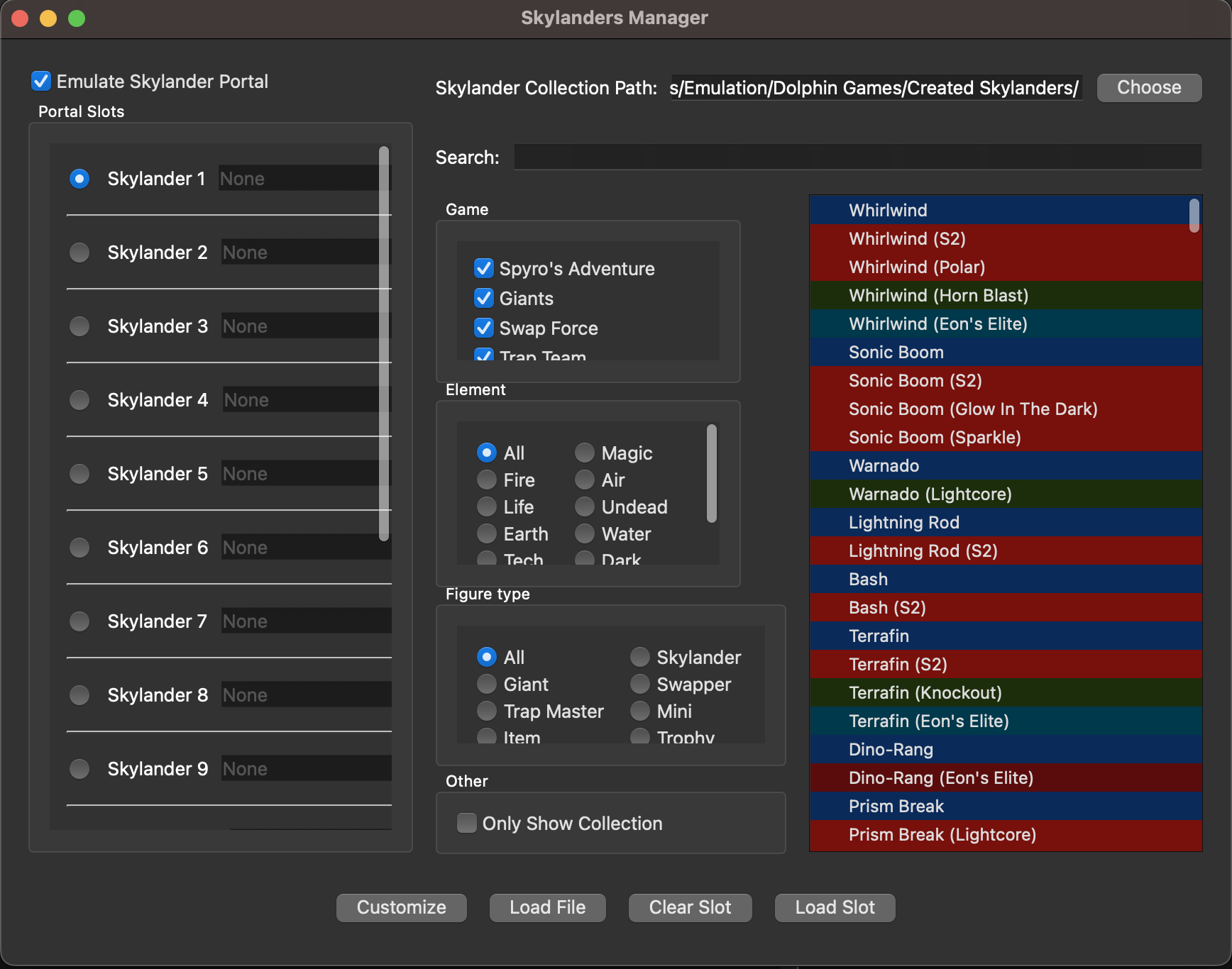Select Skylander 2 portal slot radio
This screenshot has width=1232, height=969.
(79, 253)
